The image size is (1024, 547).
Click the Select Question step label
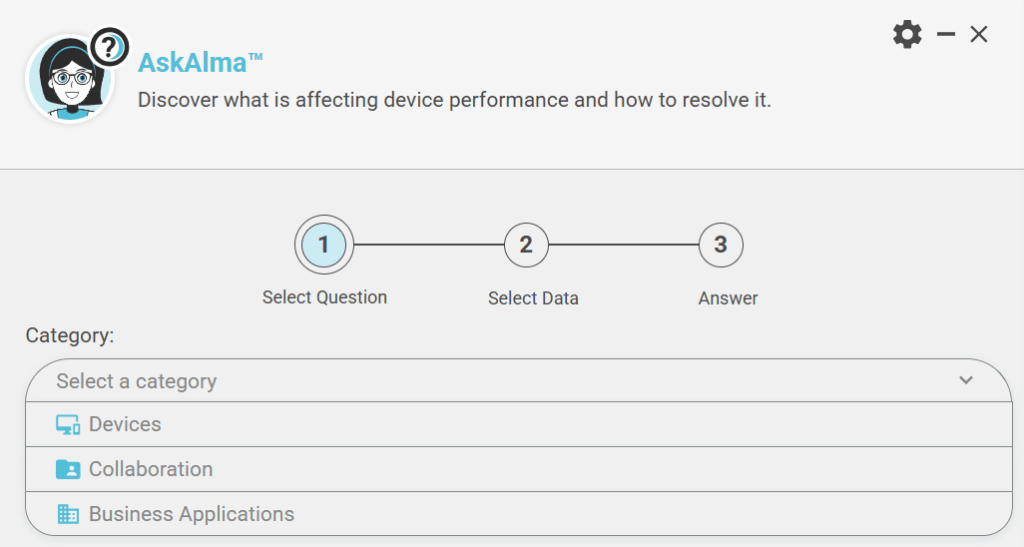324,297
